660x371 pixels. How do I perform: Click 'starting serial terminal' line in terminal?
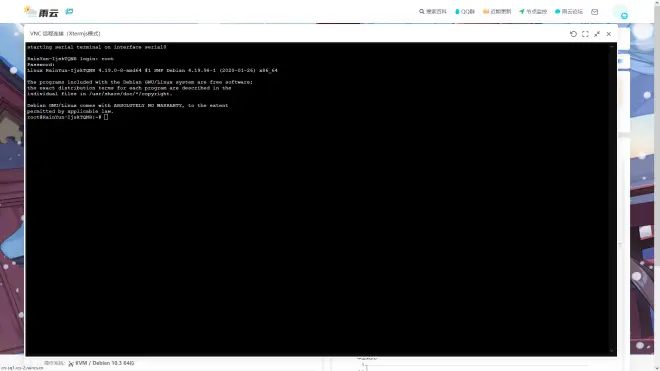tap(97, 47)
